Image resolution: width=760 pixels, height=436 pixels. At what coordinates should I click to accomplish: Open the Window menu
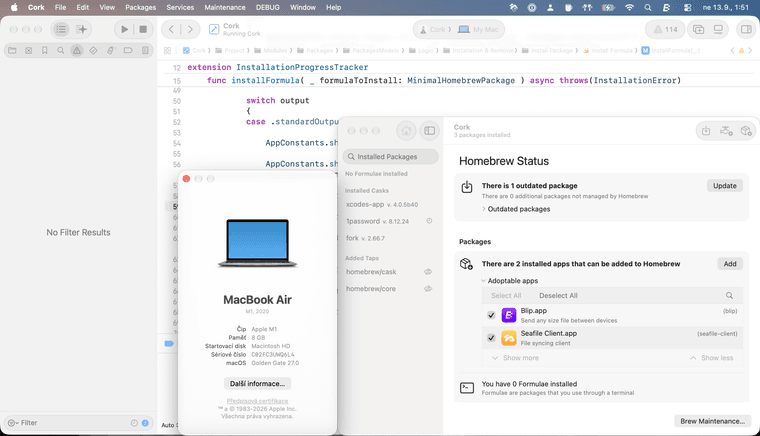tap(303, 7)
